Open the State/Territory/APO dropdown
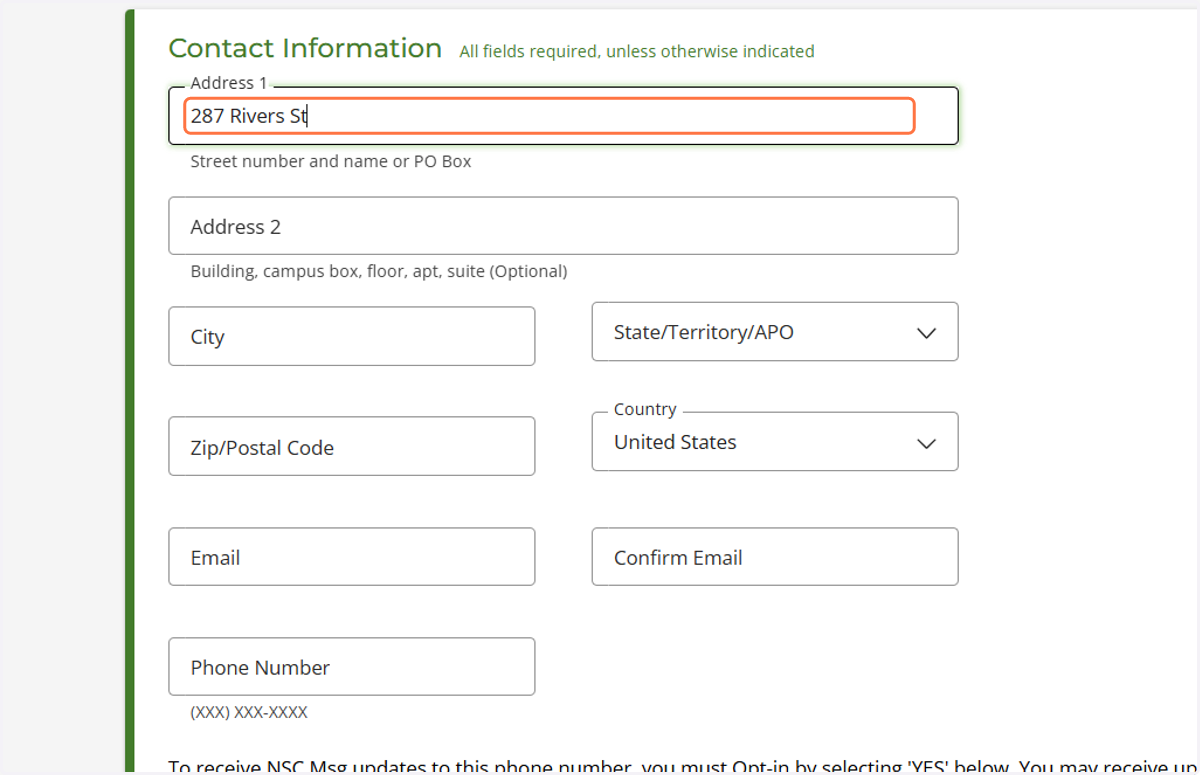1200x775 pixels. pyautogui.click(x=775, y=332)
